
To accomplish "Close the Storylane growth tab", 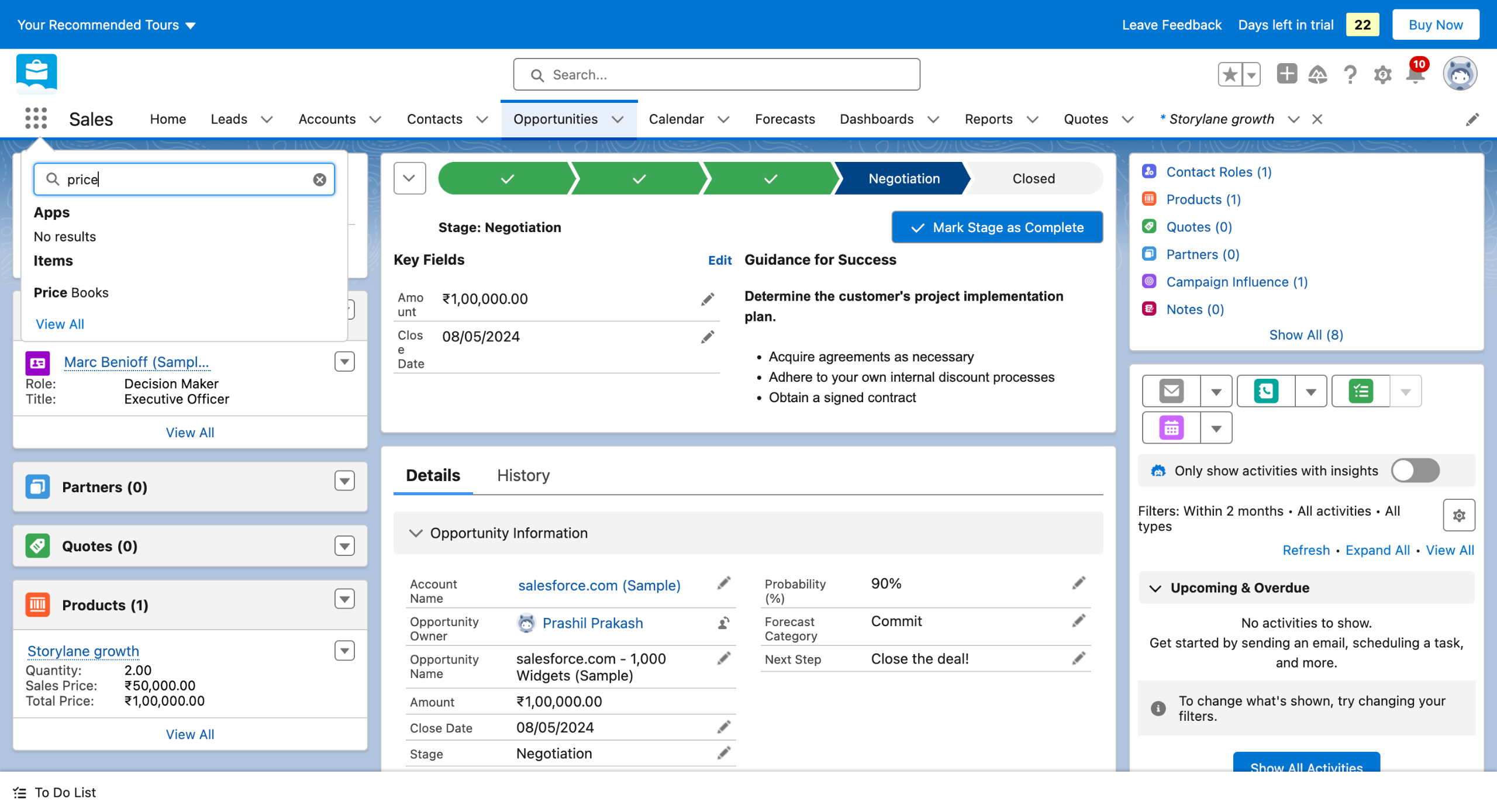I will [x=1317, y=119].
